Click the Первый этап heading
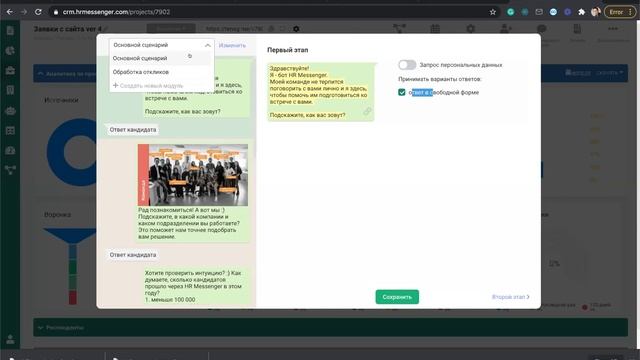640x360 pixels. pyautogui.click(x=288, y=50)
